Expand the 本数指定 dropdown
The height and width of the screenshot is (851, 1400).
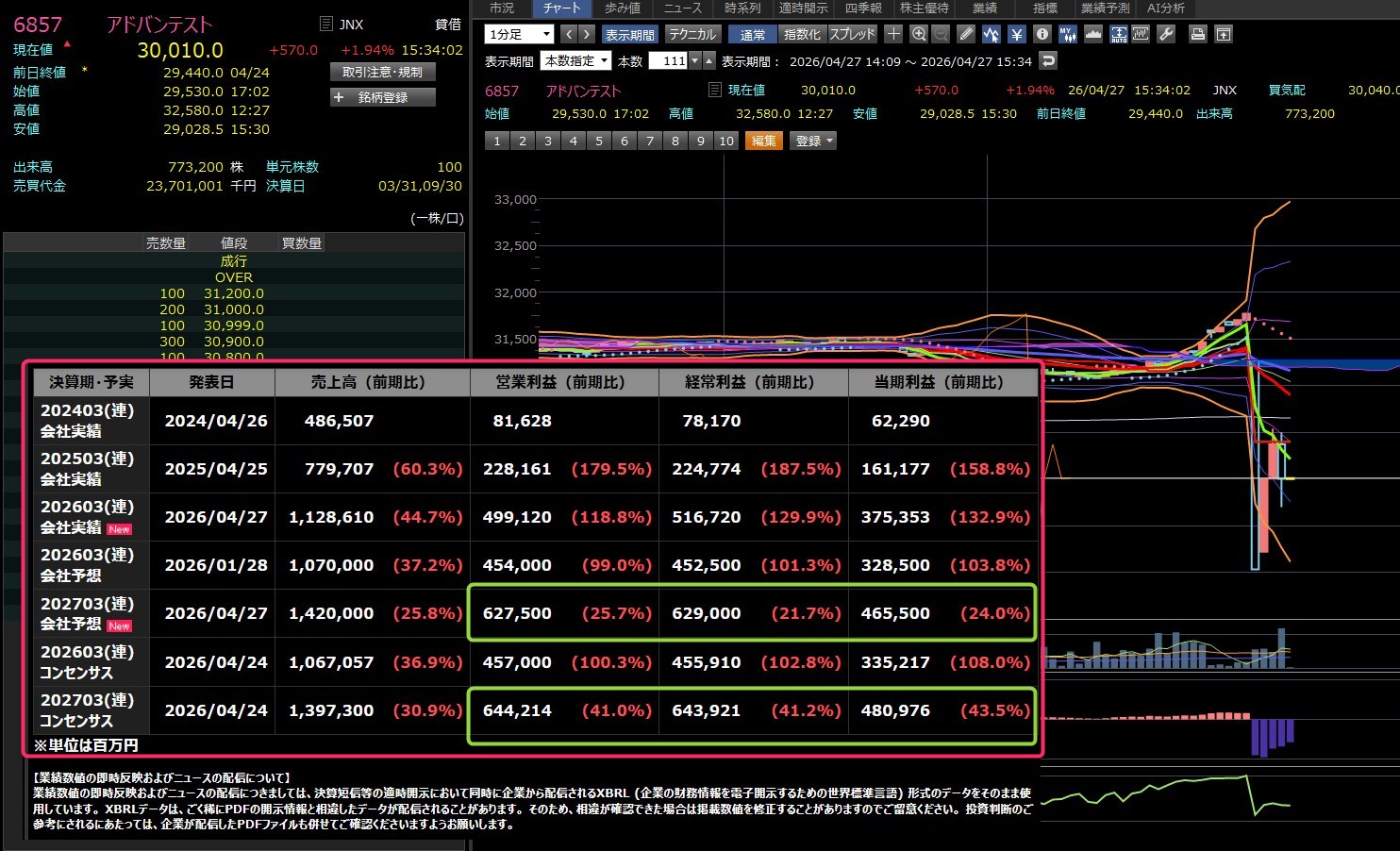point(576,60)
